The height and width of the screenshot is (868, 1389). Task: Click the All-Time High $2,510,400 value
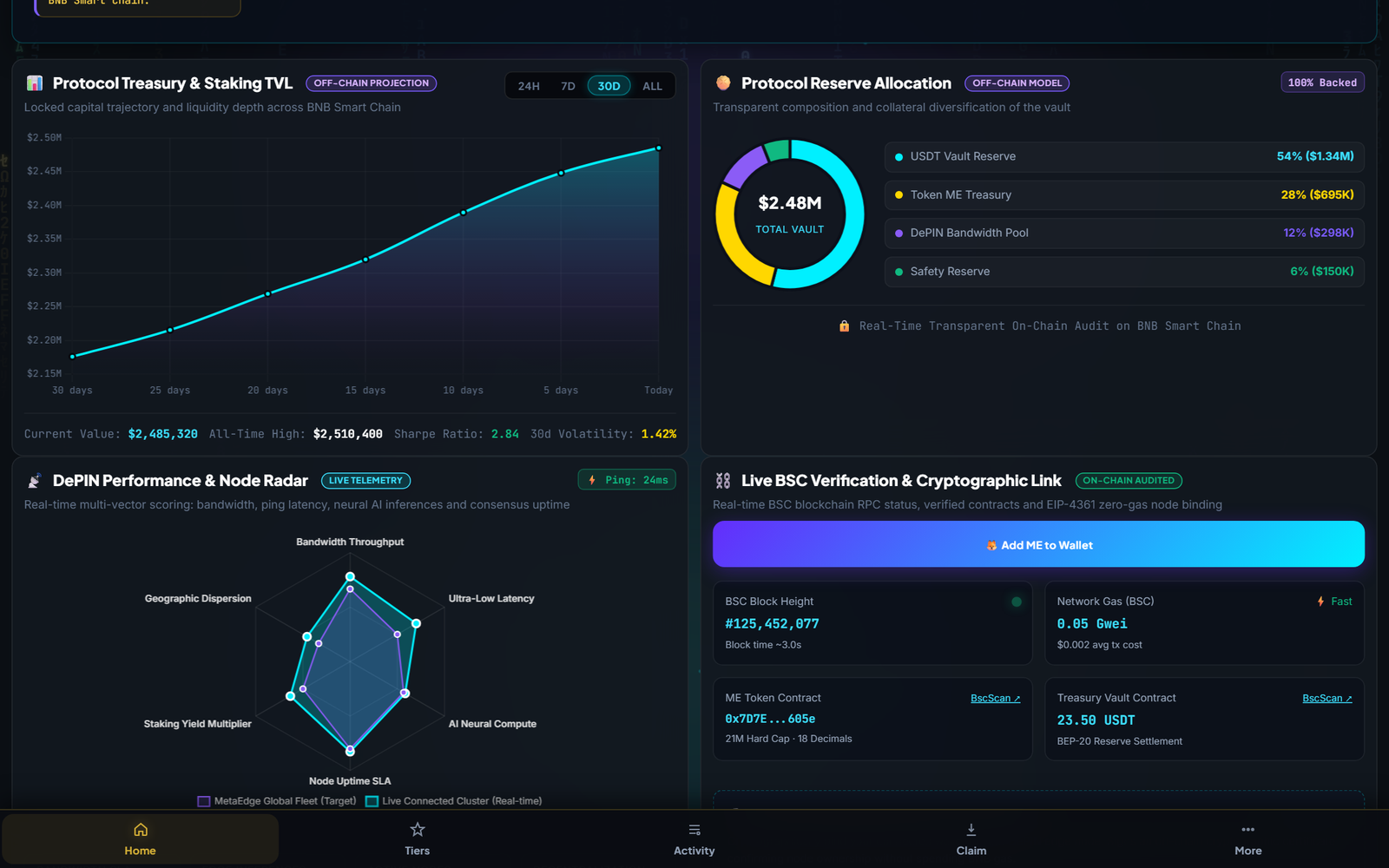point(347,434)
